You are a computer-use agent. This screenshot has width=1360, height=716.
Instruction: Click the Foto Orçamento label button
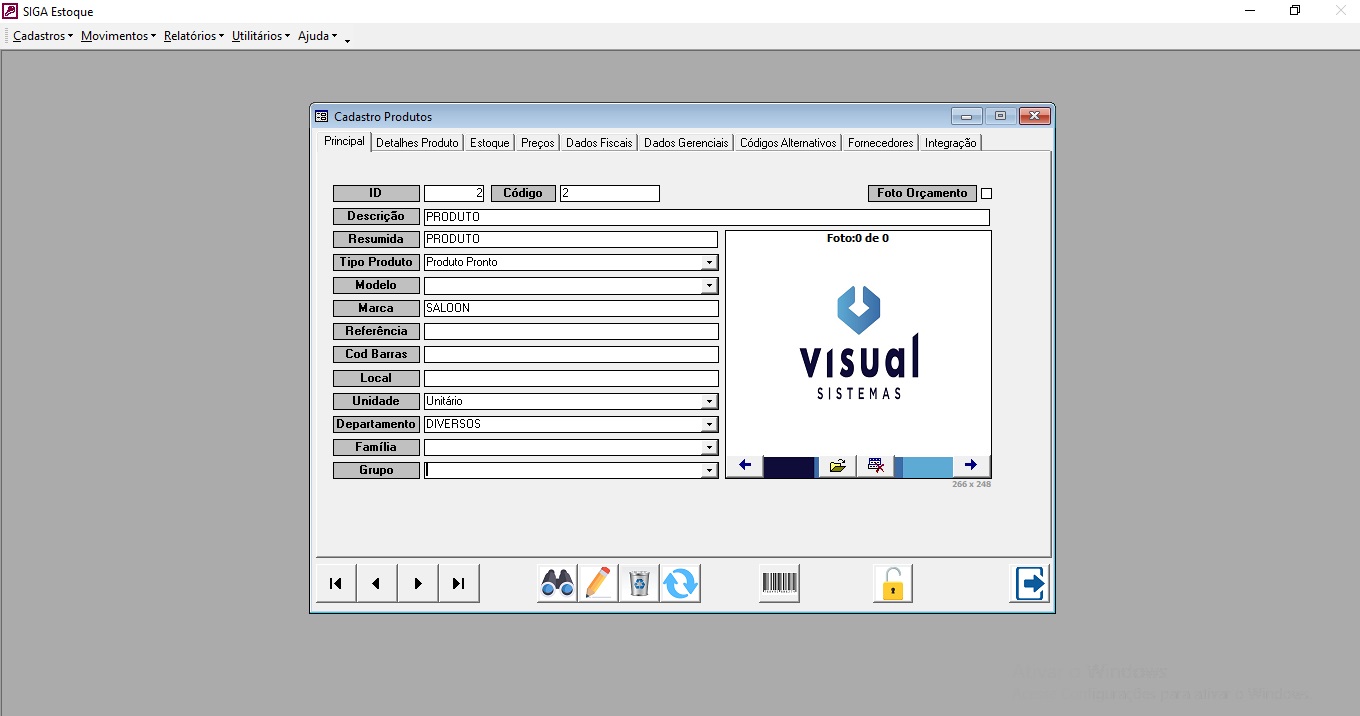click(x=922, y=194)
